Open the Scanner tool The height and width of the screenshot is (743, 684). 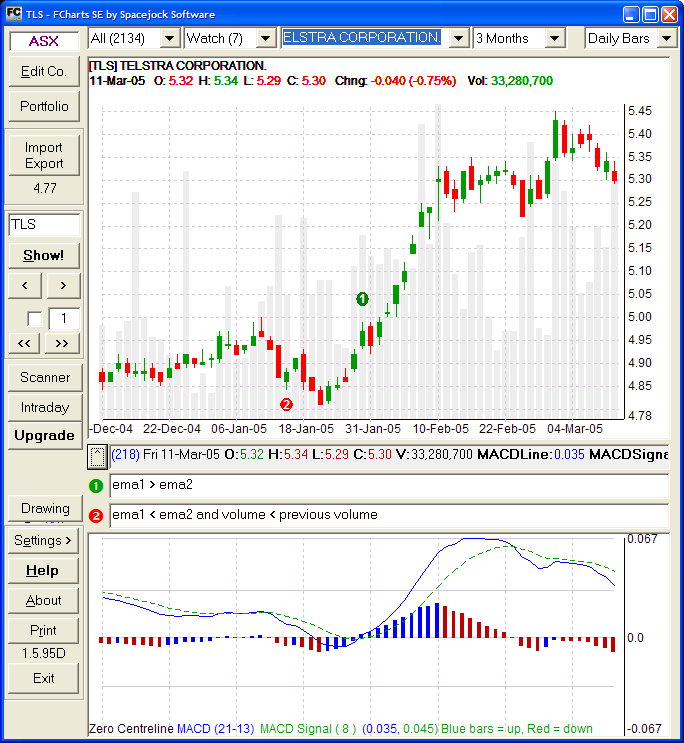tap(45, 378)
